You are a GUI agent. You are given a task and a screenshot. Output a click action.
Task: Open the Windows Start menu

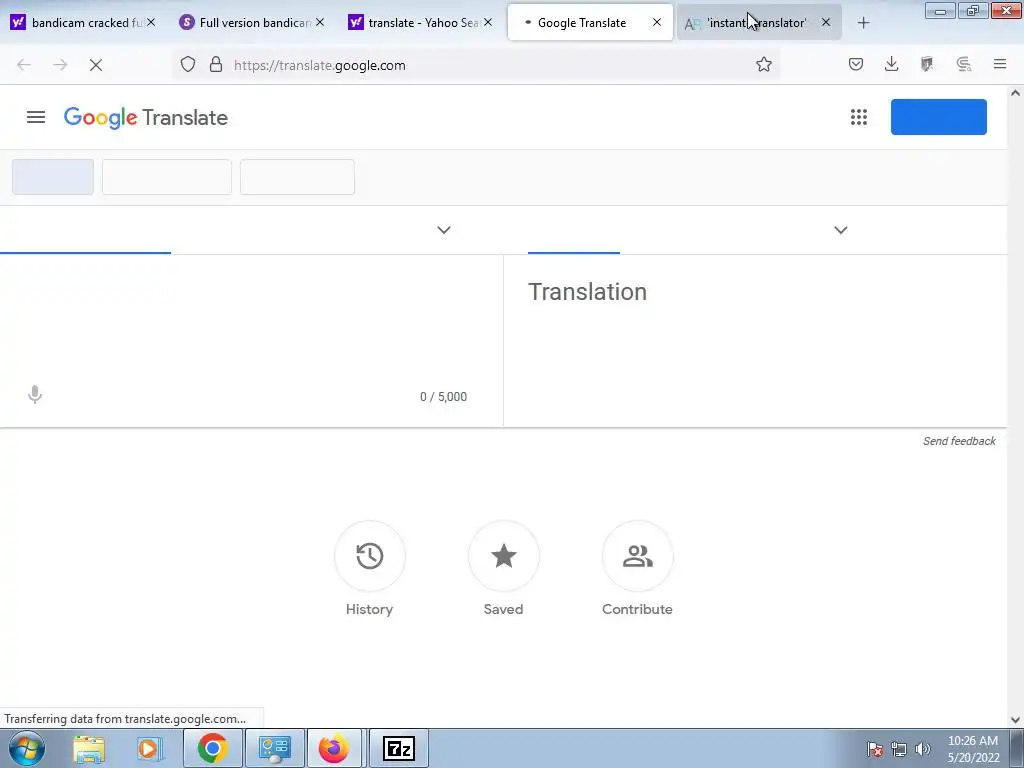[27, 748]
